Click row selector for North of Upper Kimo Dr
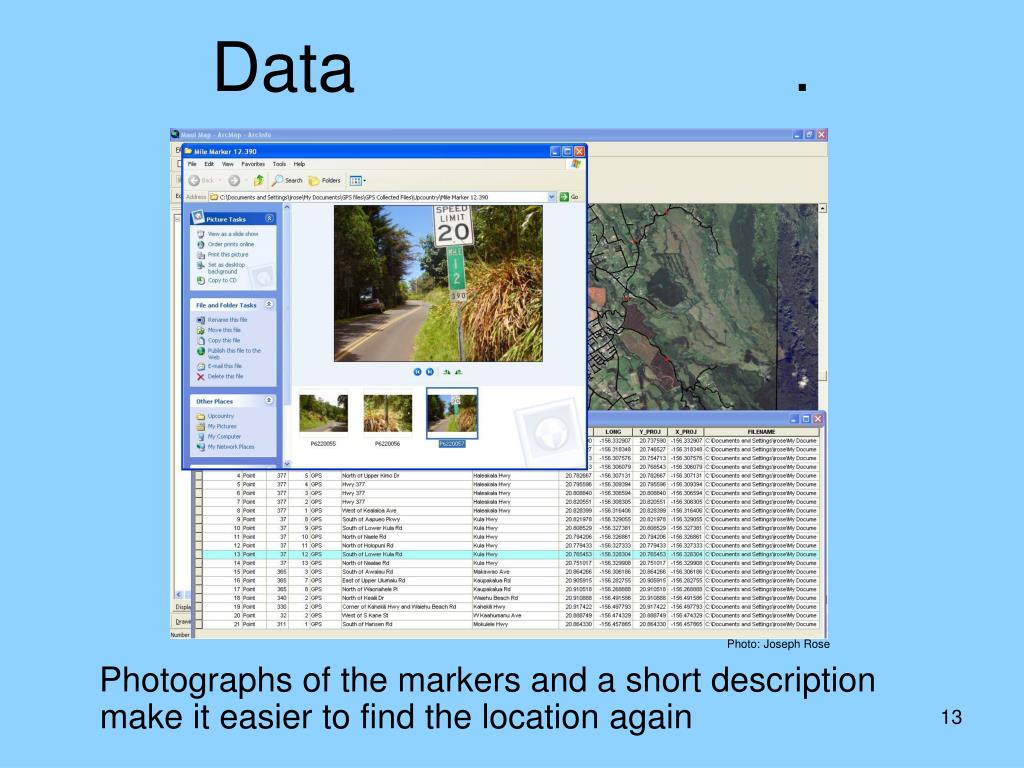Image resolution: width=1024 pixels, height=768 pixels. pos(198,475)
